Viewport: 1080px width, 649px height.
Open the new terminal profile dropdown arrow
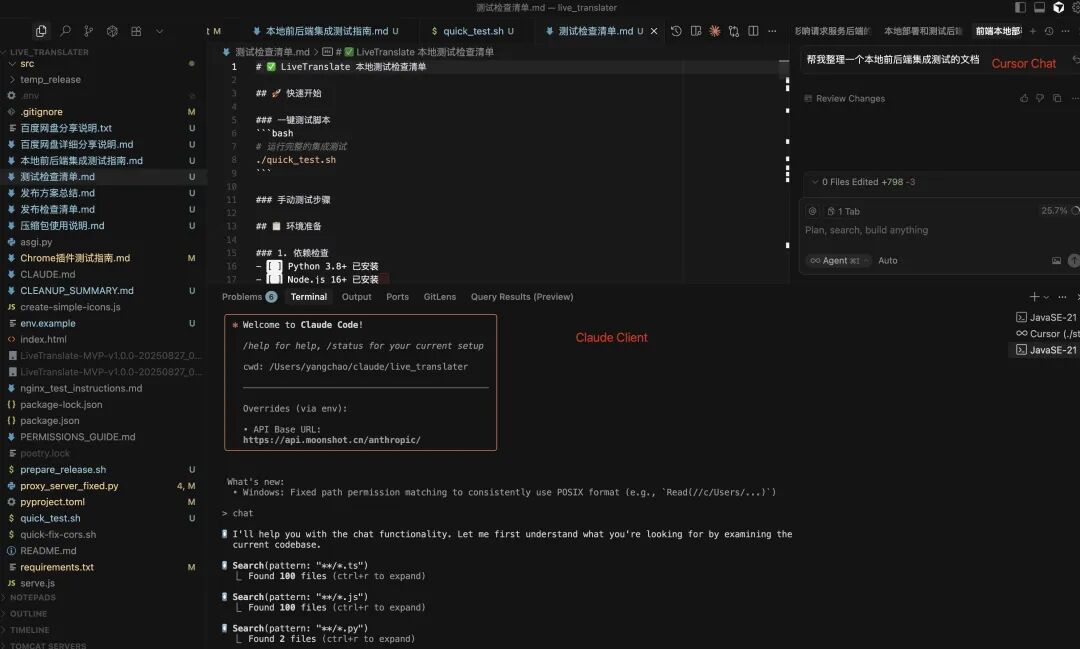(x=1046, y=297)
